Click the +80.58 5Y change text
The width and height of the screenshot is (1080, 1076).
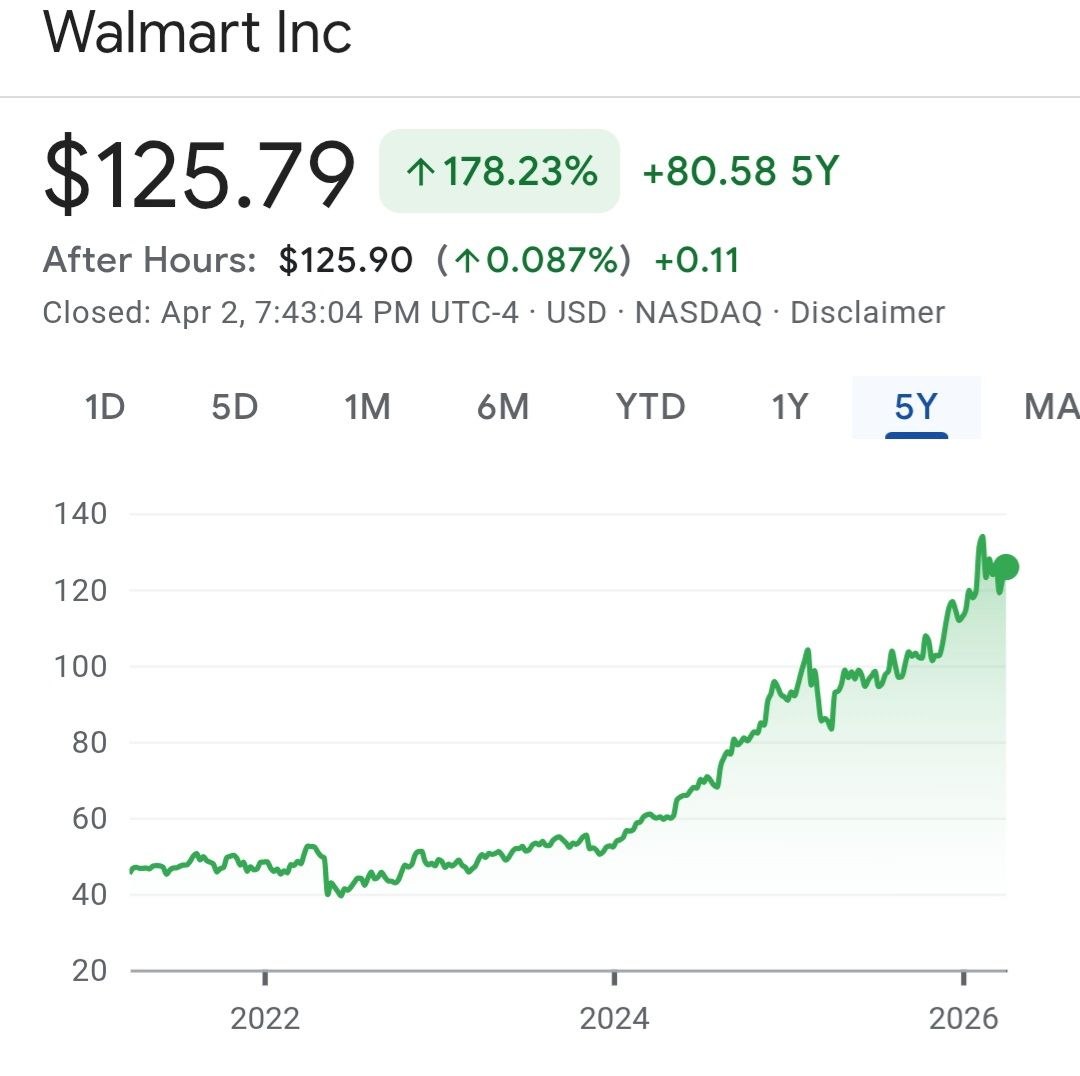(x=740, y=172)
